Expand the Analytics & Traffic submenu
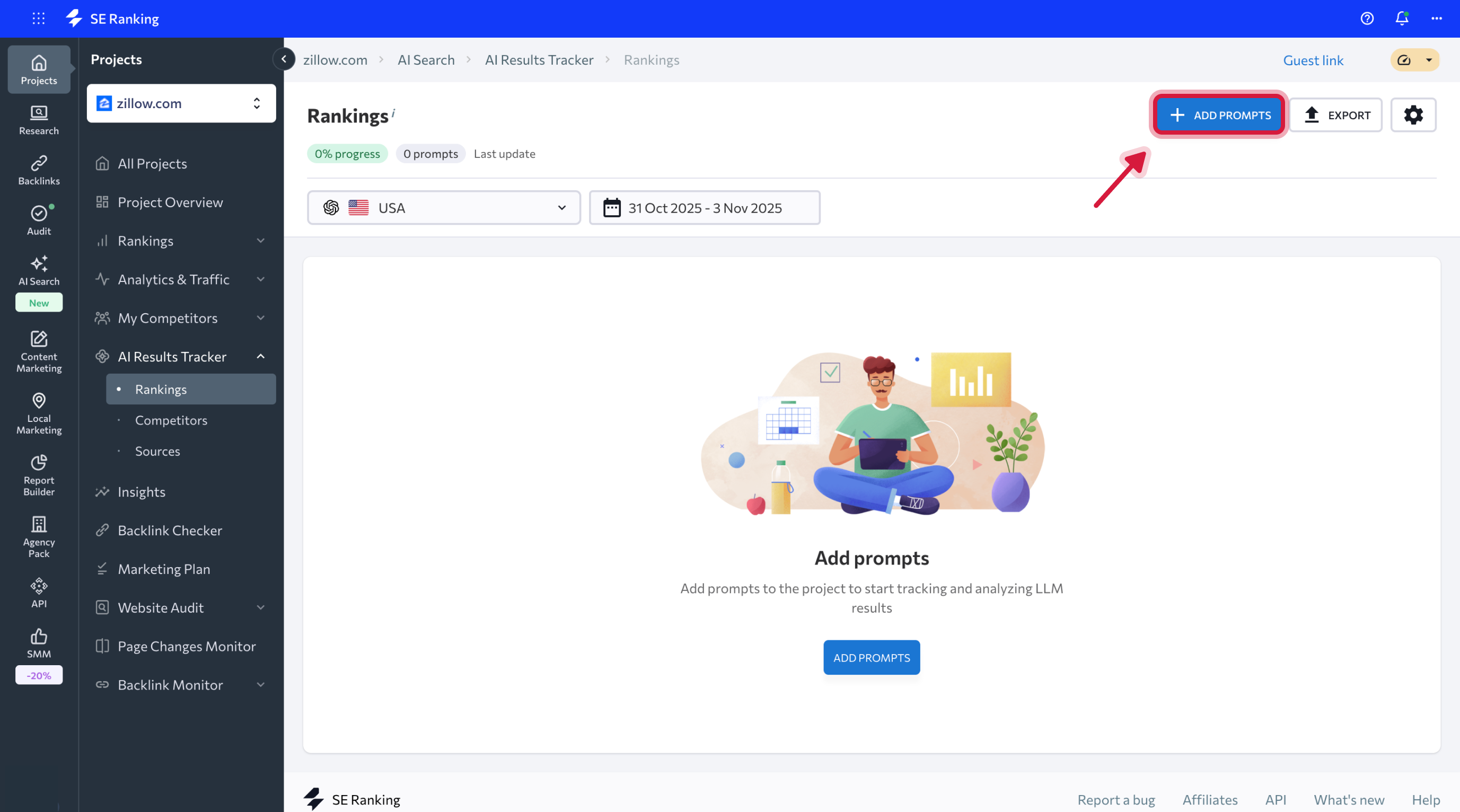 tap(260, 279)
